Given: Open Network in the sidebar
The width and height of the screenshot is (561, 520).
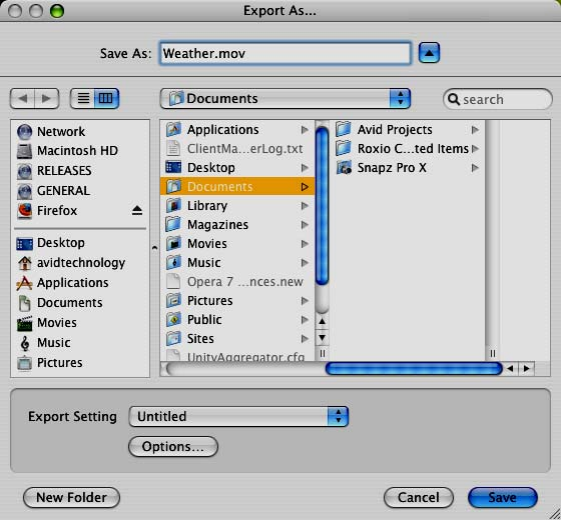Looking at the screenshot, I should tap(51, 132).
